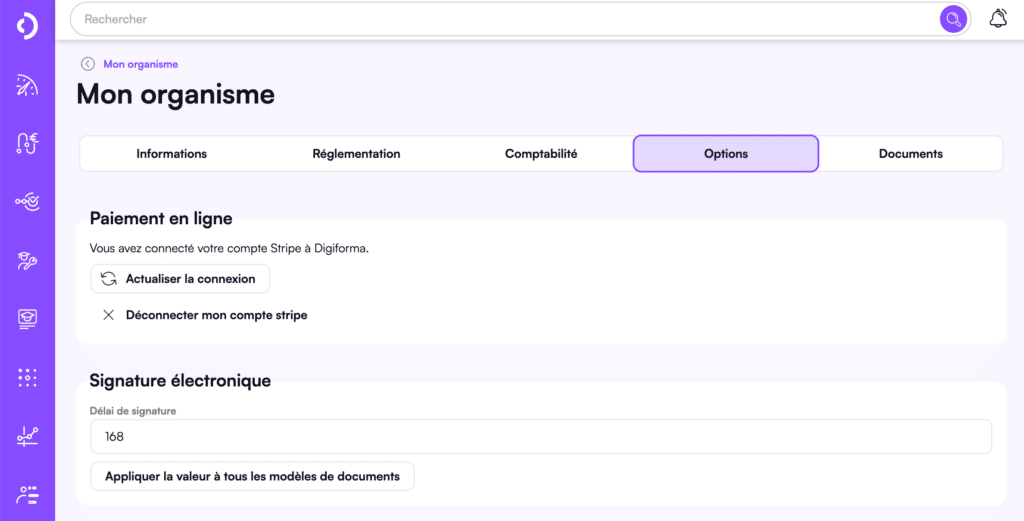Open the list settings icon at sidebar bottom
The image size is (1024, 521).
[x=27, y=495]
